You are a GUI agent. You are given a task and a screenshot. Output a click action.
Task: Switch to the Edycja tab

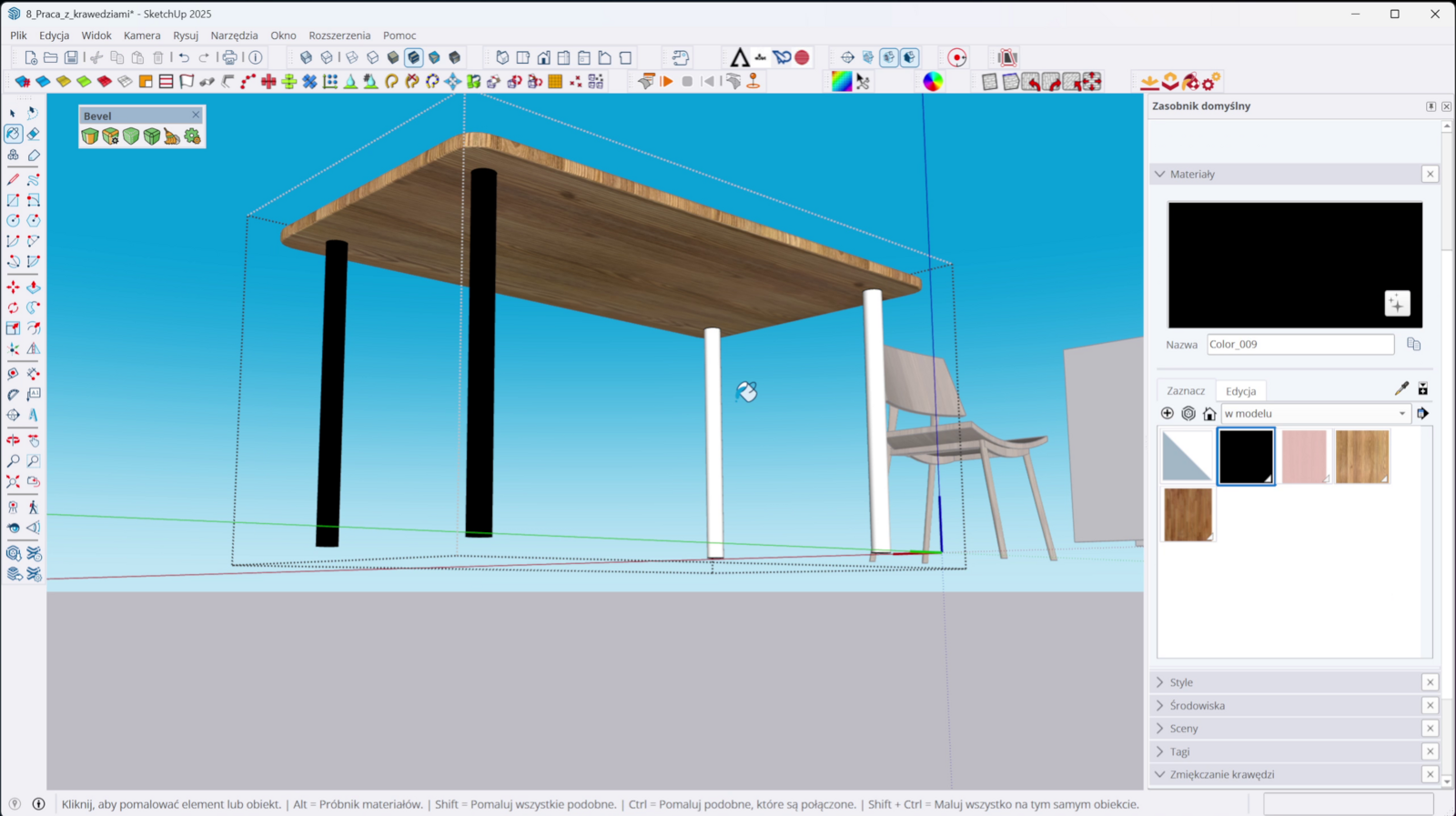point(1240,391)
